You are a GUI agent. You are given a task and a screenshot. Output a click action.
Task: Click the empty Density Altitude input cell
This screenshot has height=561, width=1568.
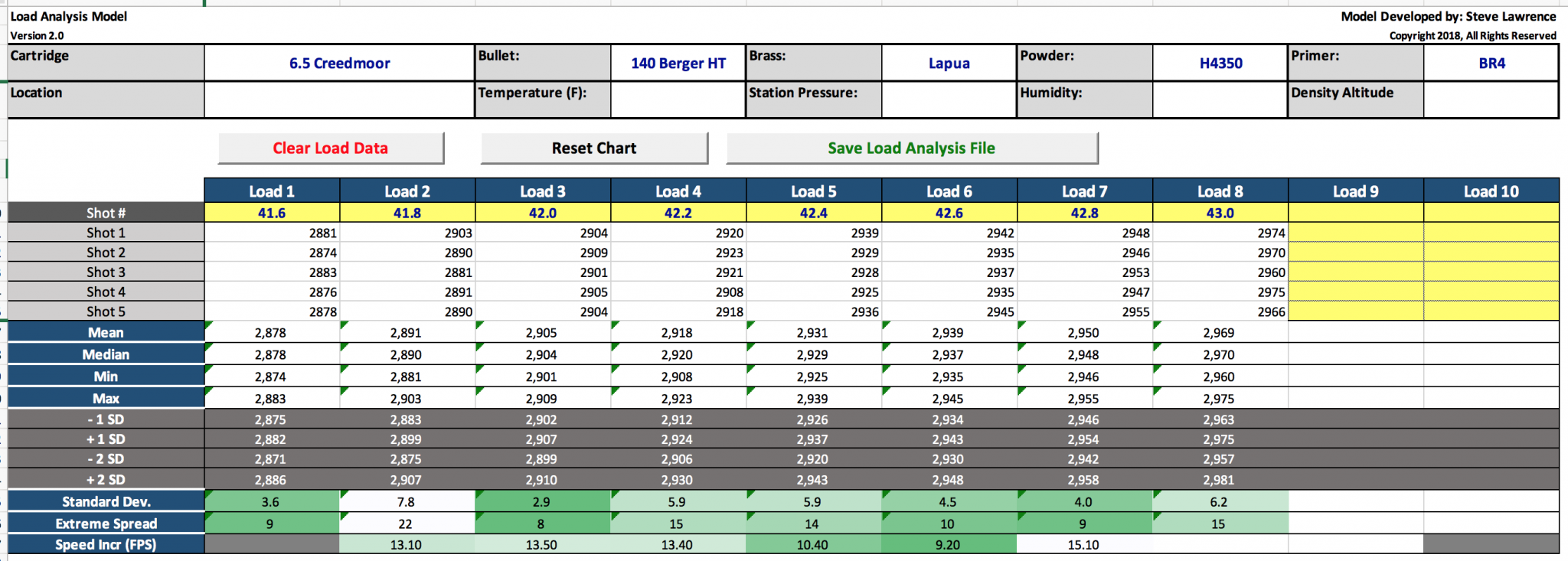[1491, 99]
